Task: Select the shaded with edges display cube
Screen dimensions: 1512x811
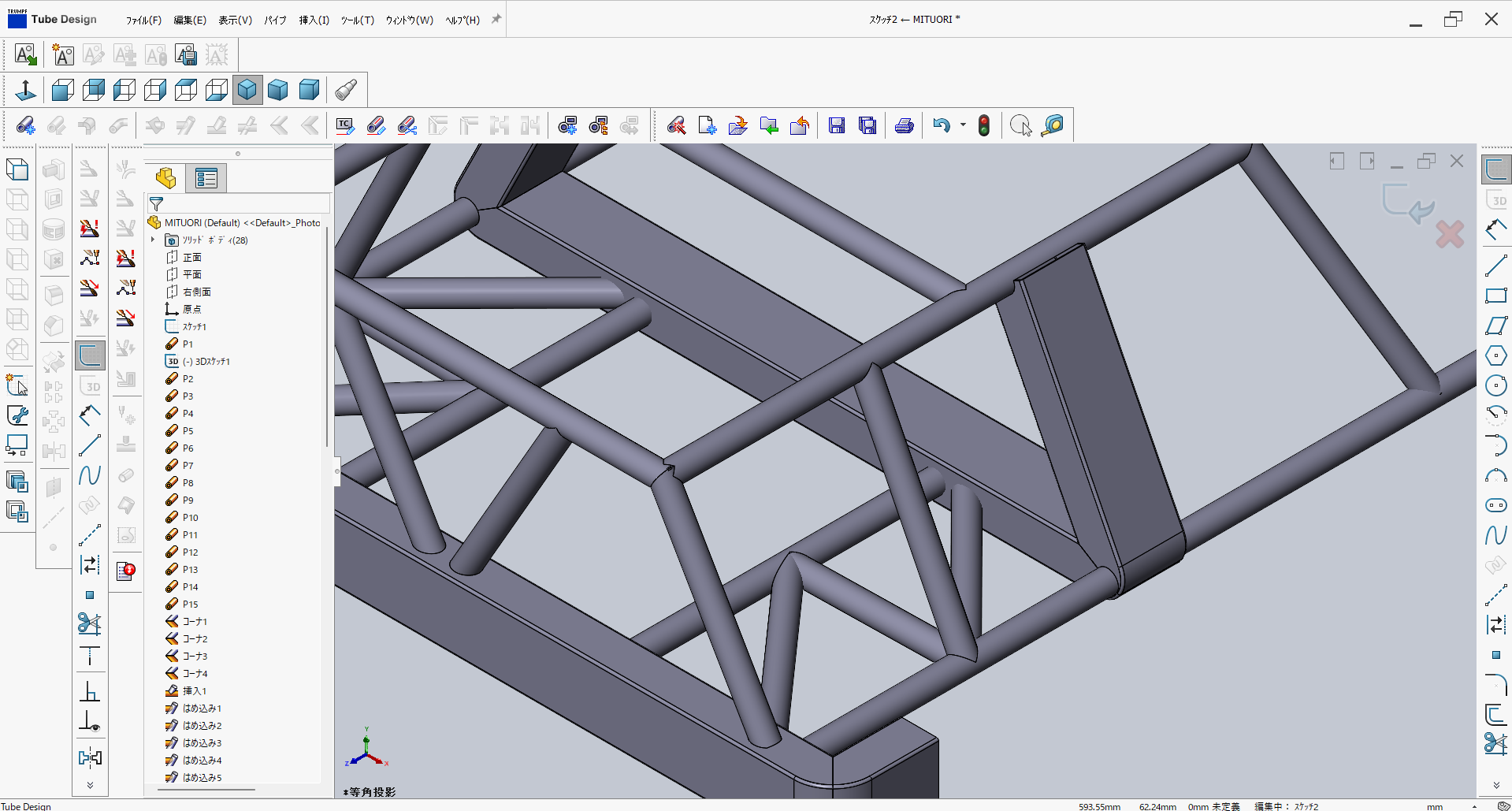Action: [x=247, y=90]
